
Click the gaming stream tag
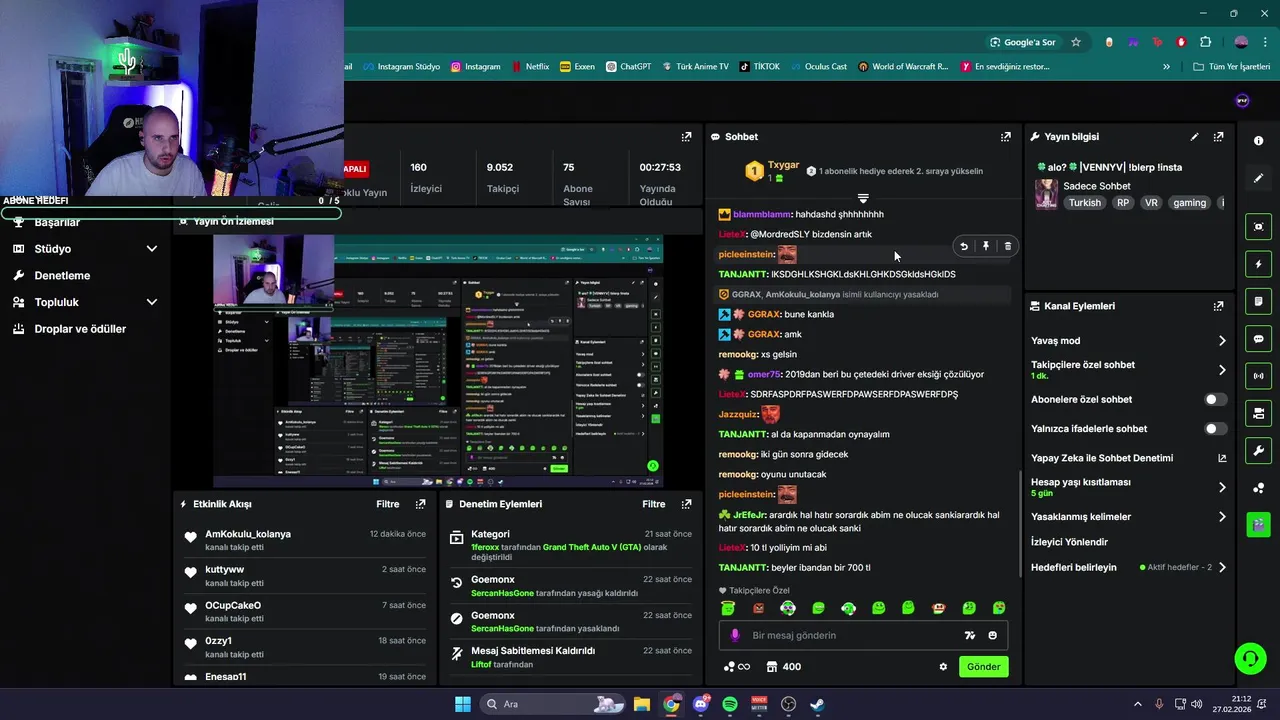[x=1189, y=203]
